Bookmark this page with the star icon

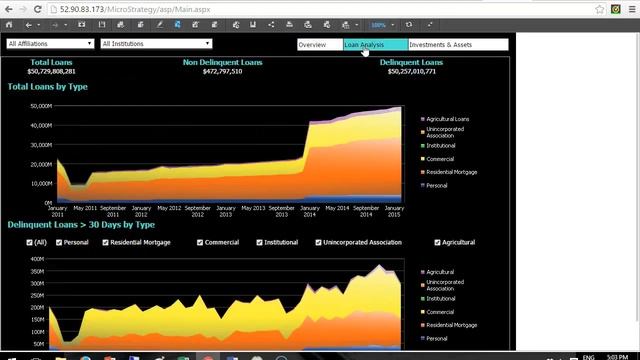(x=599, y=9)
